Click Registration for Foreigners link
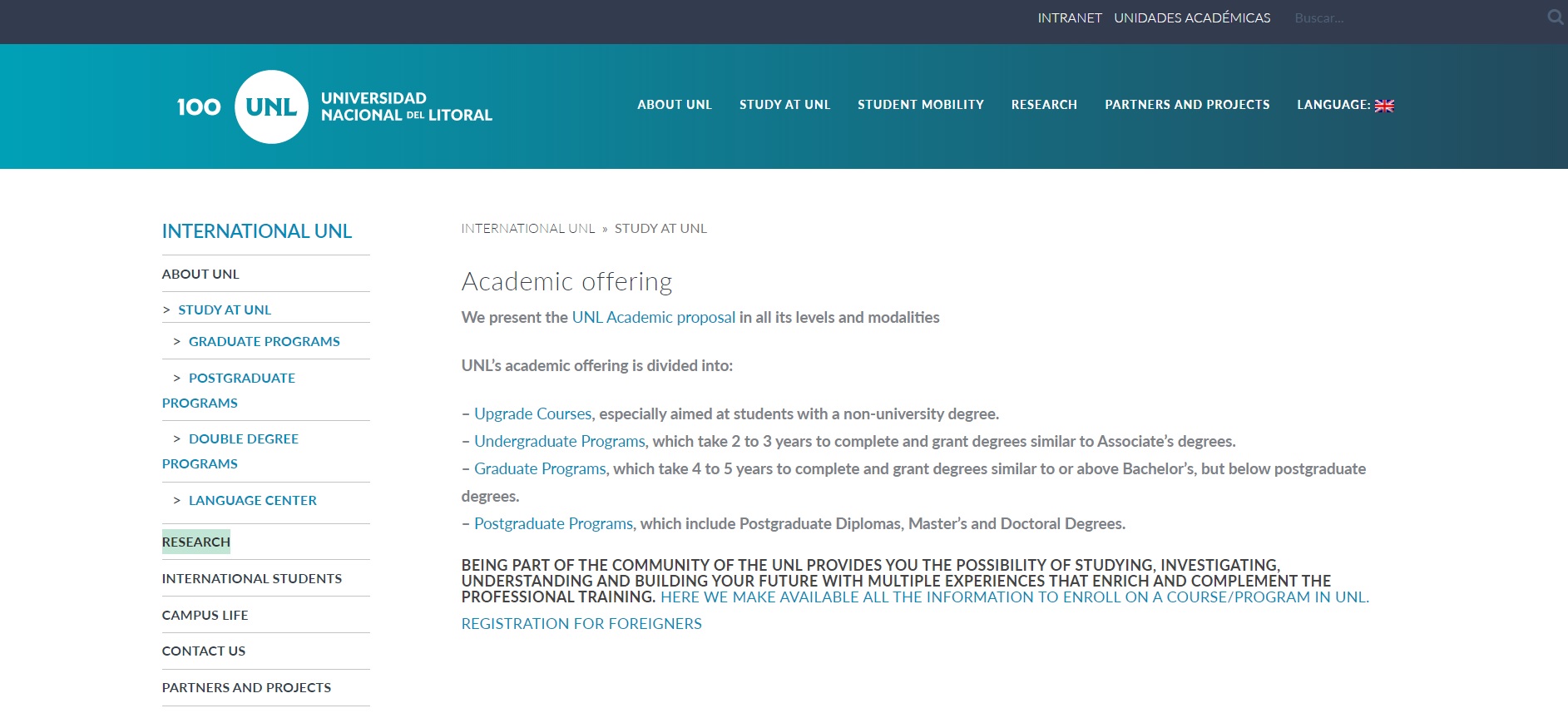Viewport: 1568px width, 718px height. tap(581, 624)
